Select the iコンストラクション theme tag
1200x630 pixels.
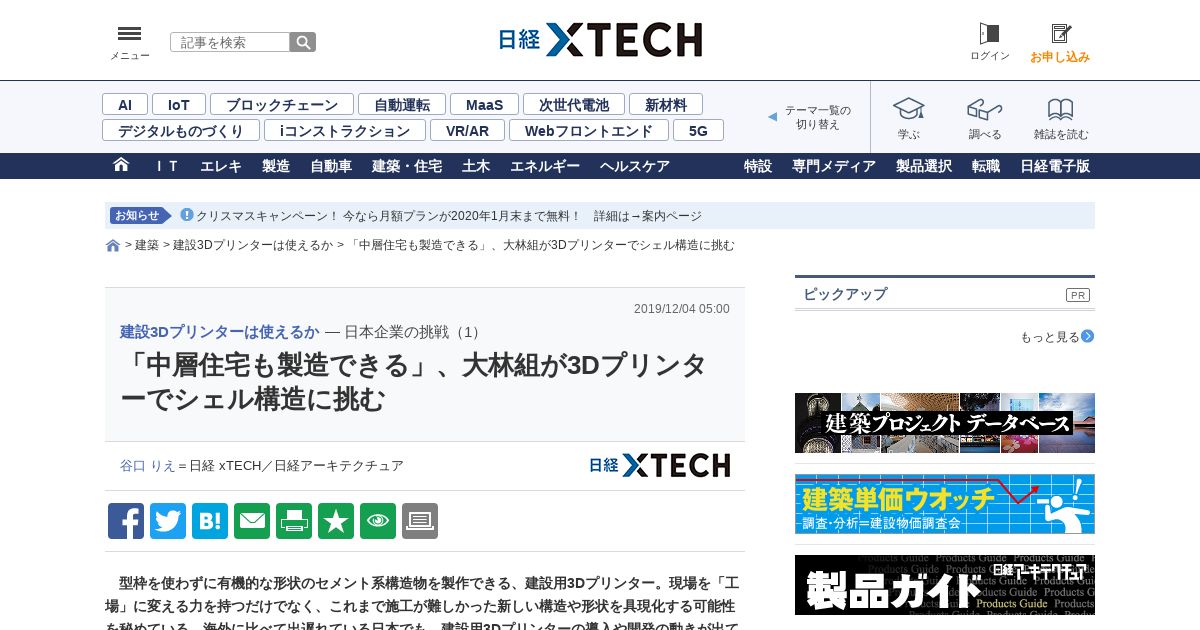(x=345, y=130)
